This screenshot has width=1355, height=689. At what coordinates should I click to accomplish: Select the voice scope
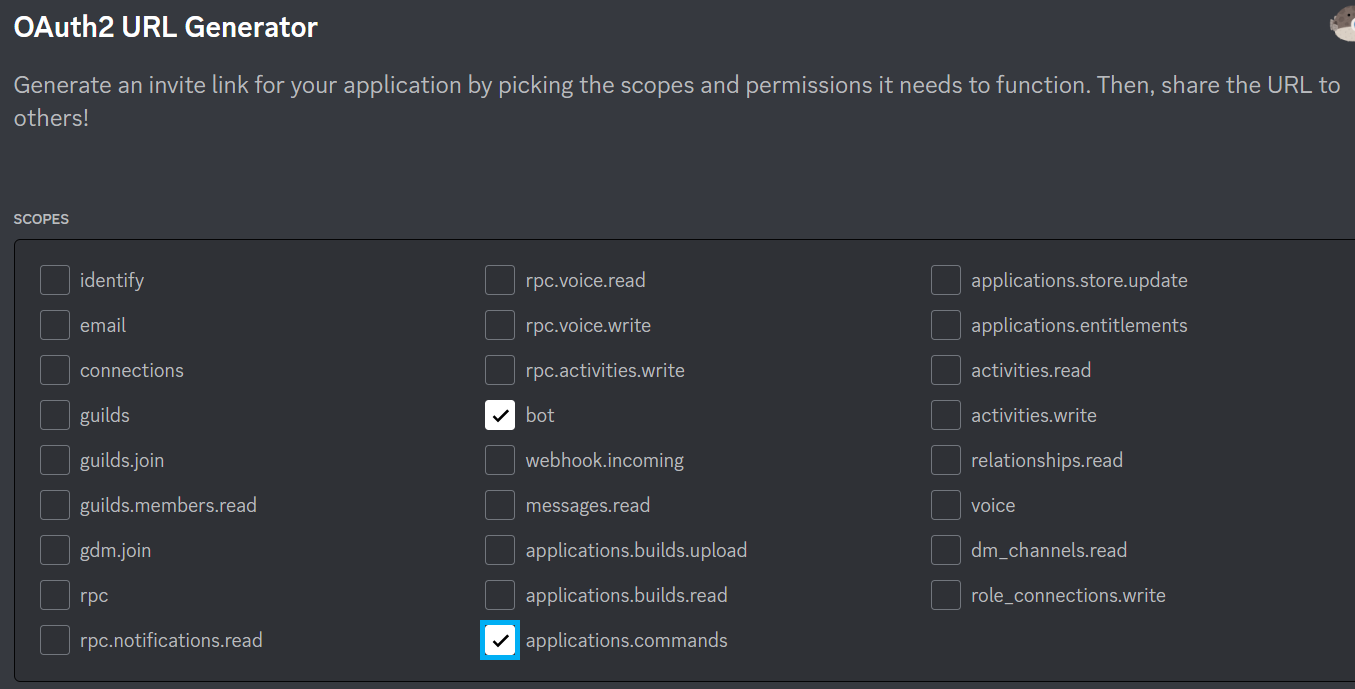[945, 505]
